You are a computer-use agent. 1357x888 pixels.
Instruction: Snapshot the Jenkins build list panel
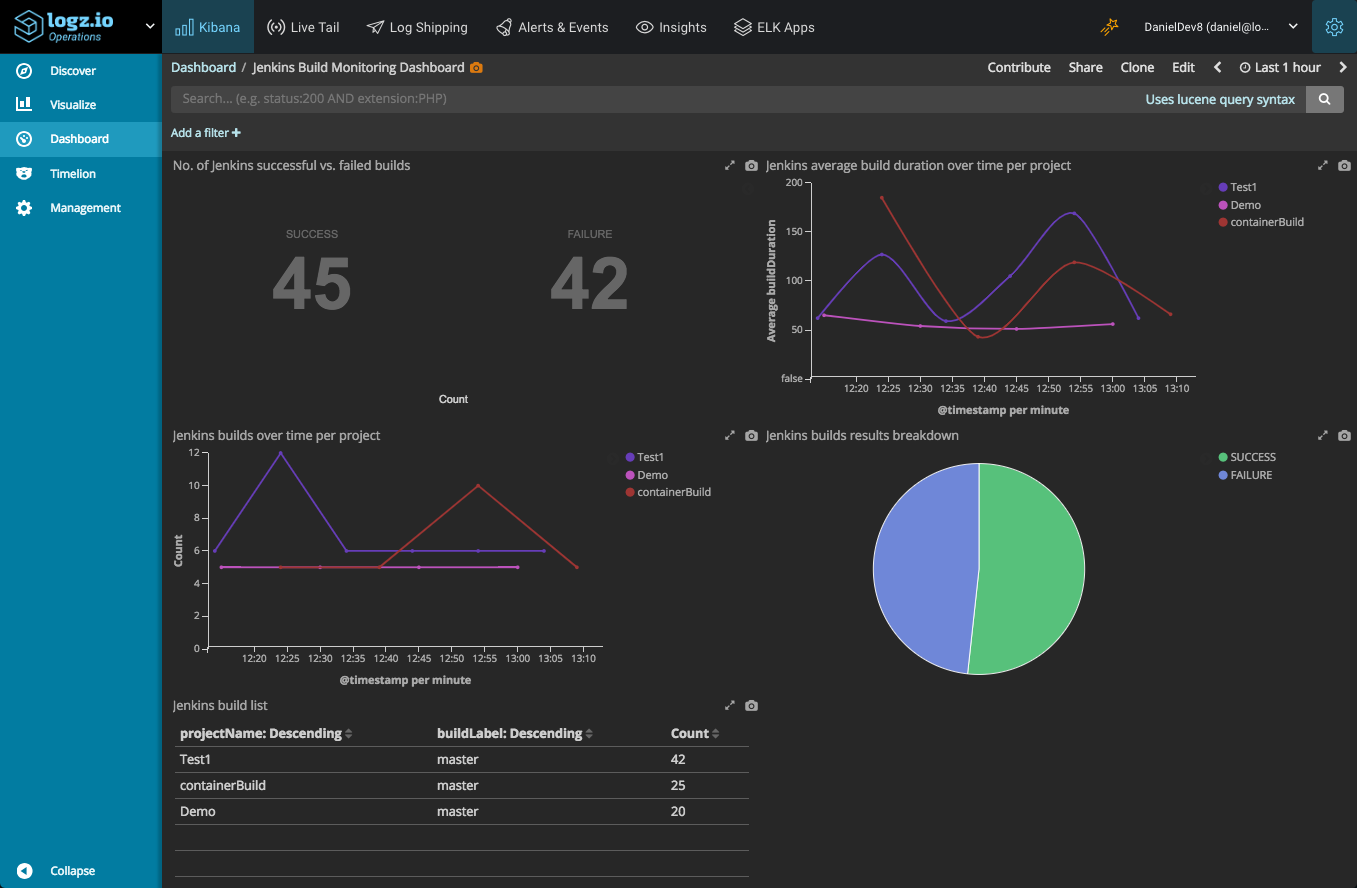[752, 705]
